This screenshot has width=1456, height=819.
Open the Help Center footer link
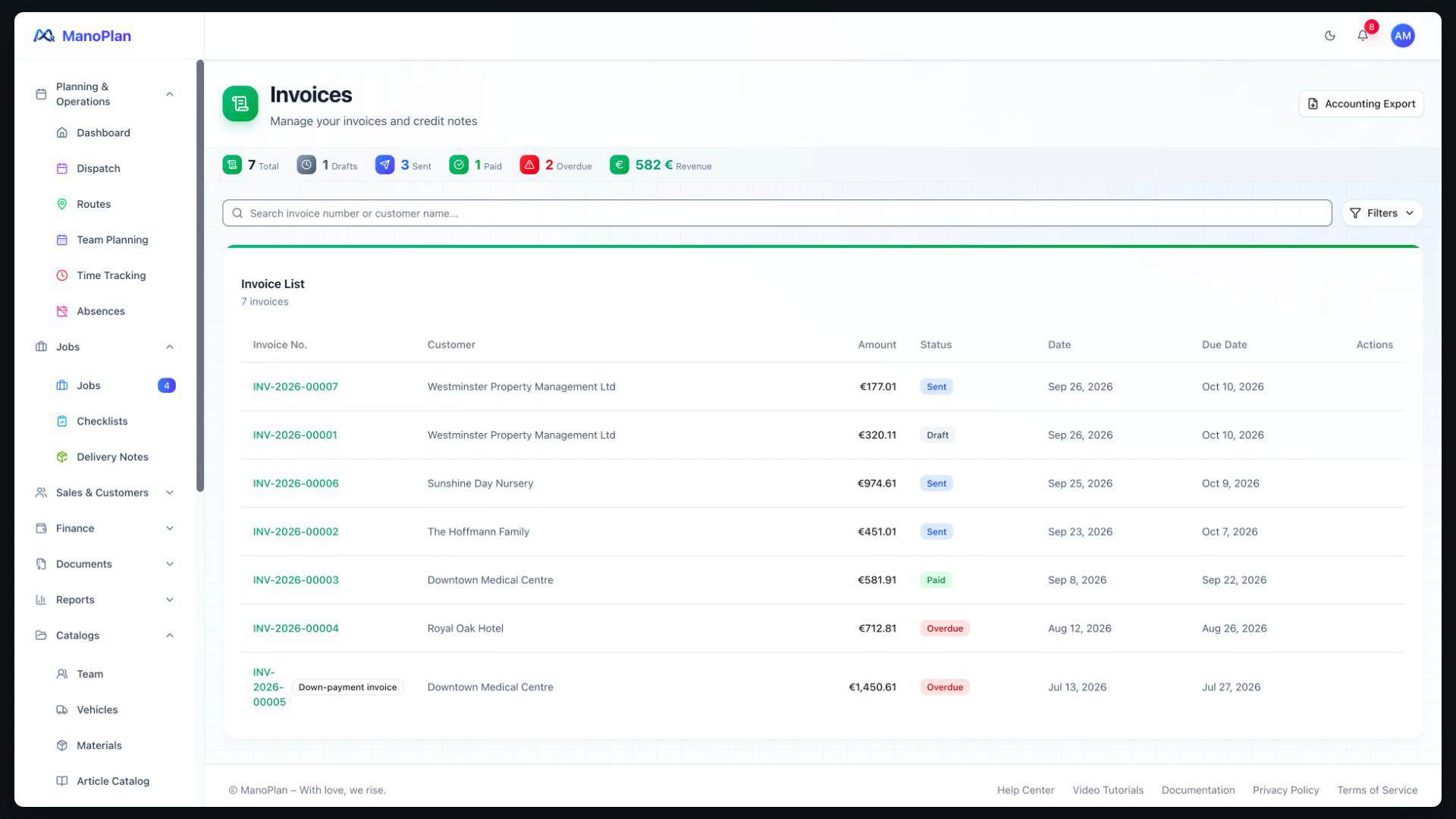tap(1025, 790)
